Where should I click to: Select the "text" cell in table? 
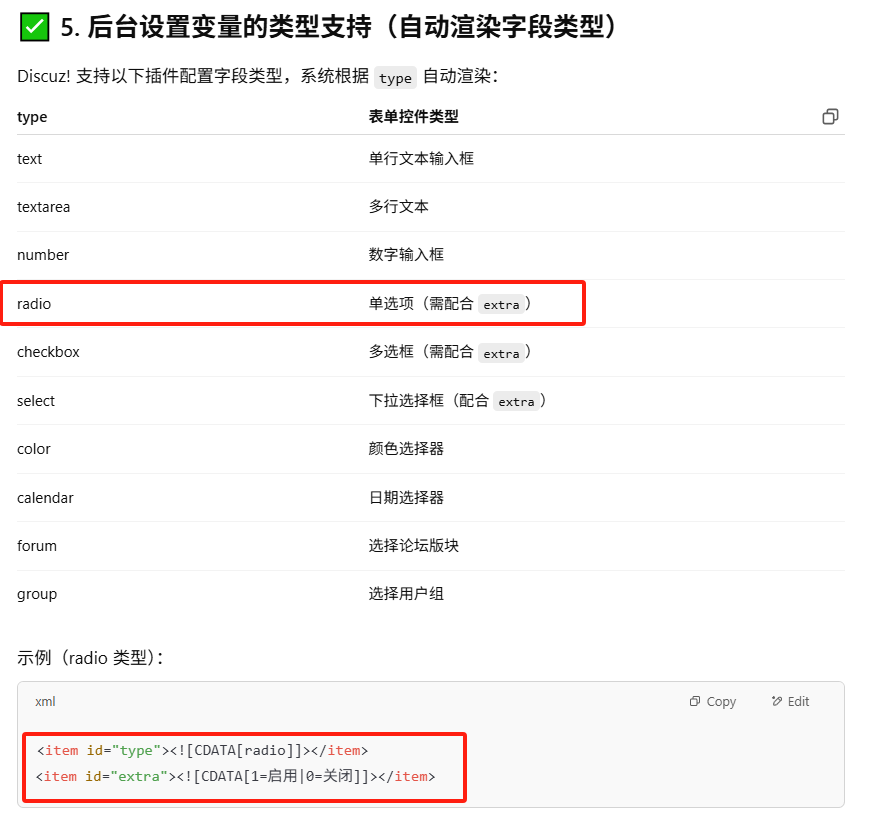tap(30, 159)
